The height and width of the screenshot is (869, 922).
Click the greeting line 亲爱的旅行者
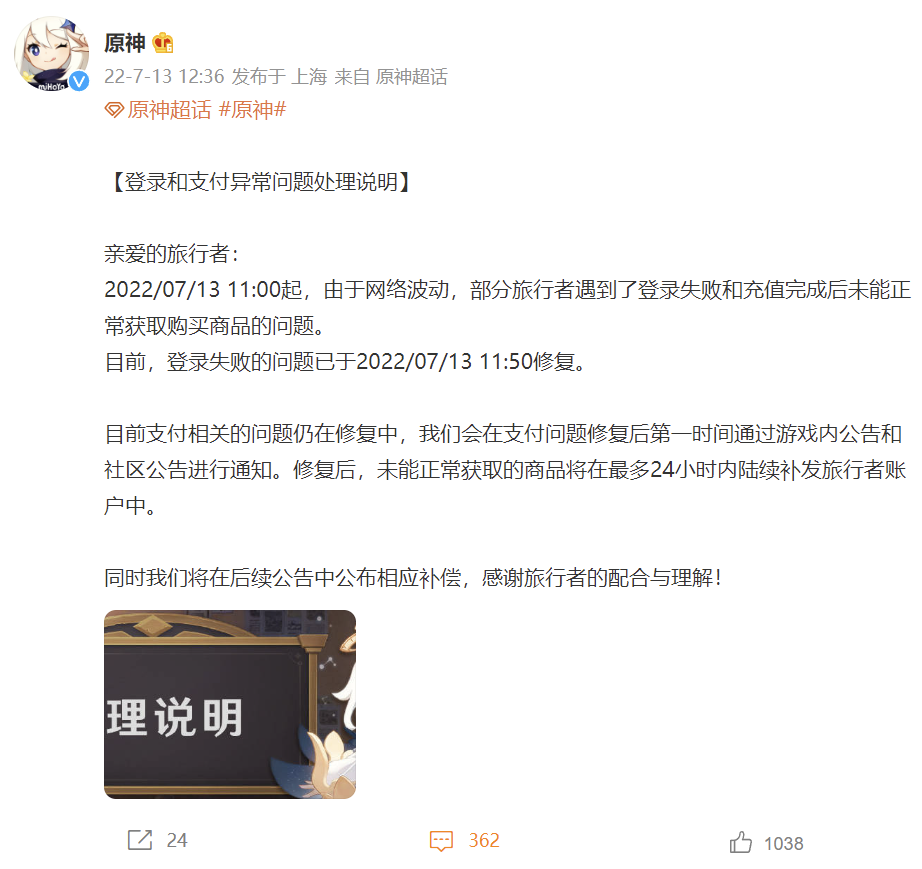point(172,254)
